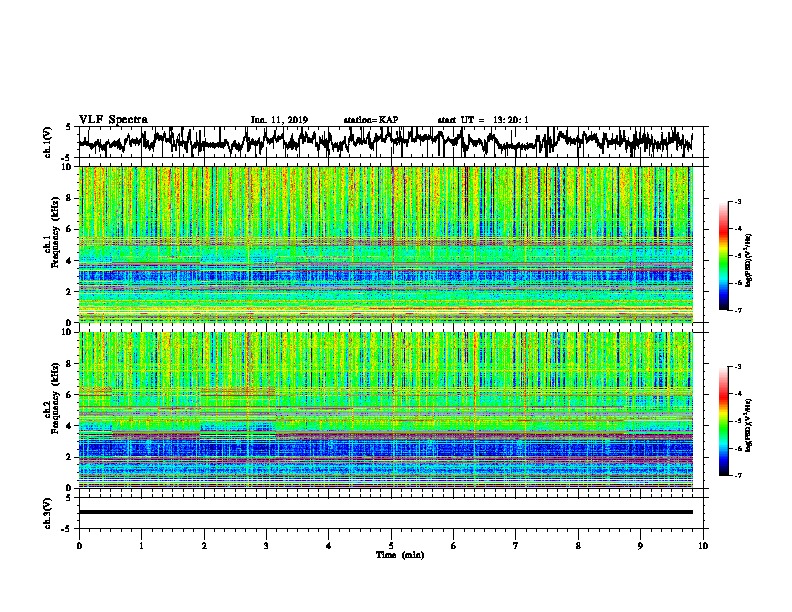Click time-axis tick label "0"
This screenshot has height=612, width=792.
click(79, 546)
